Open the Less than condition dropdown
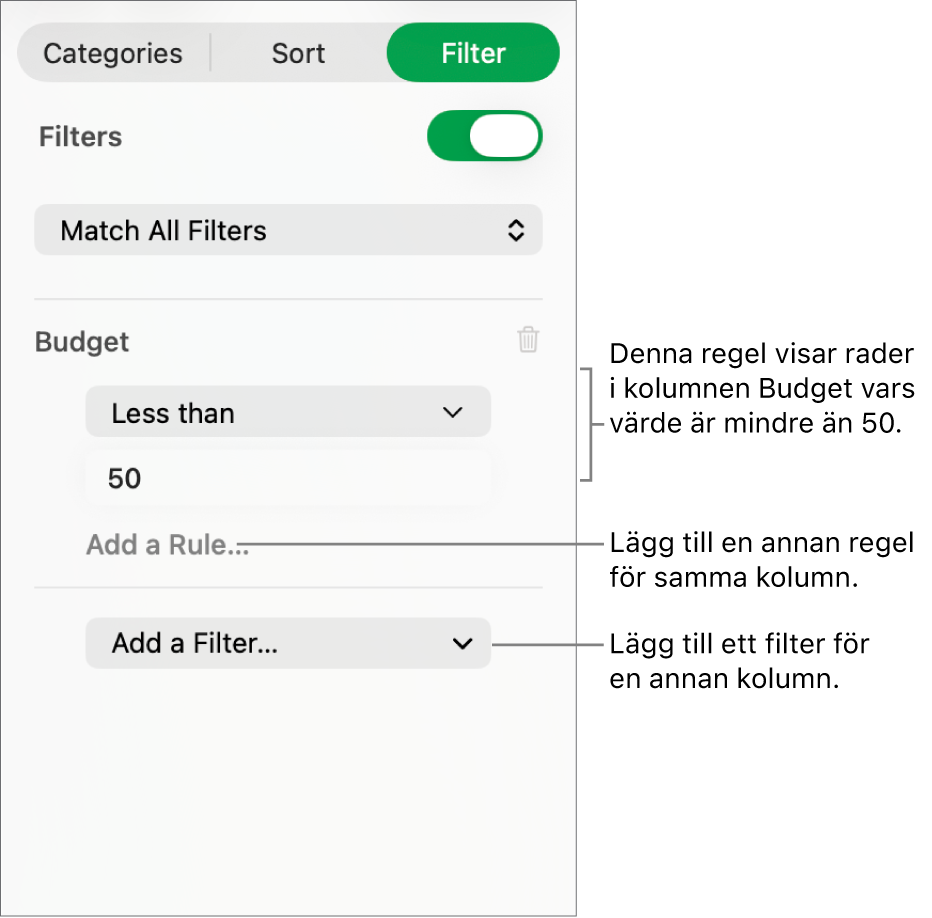 tap(288, 412)
